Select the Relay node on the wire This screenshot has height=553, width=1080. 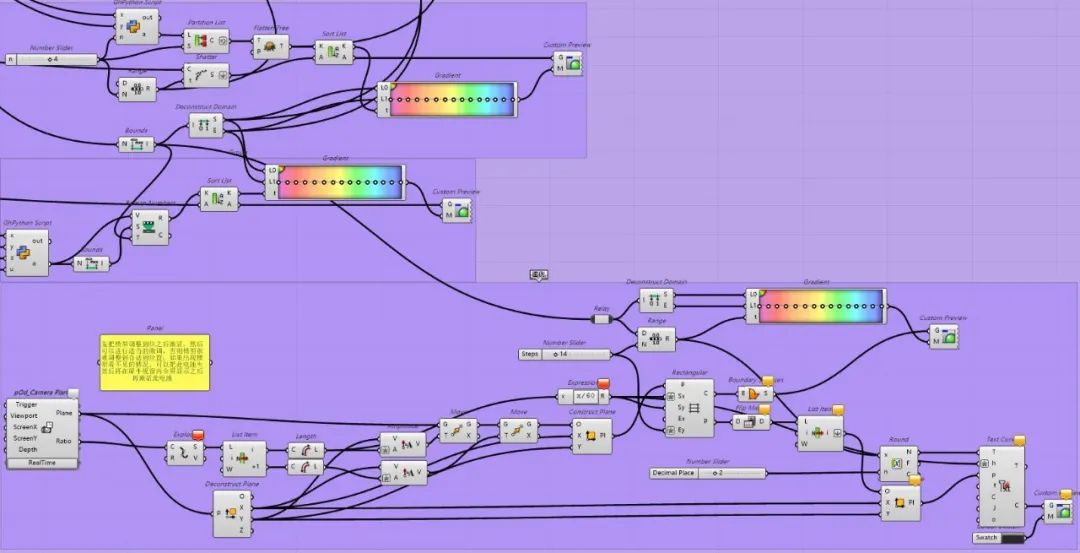click(601, 320)
